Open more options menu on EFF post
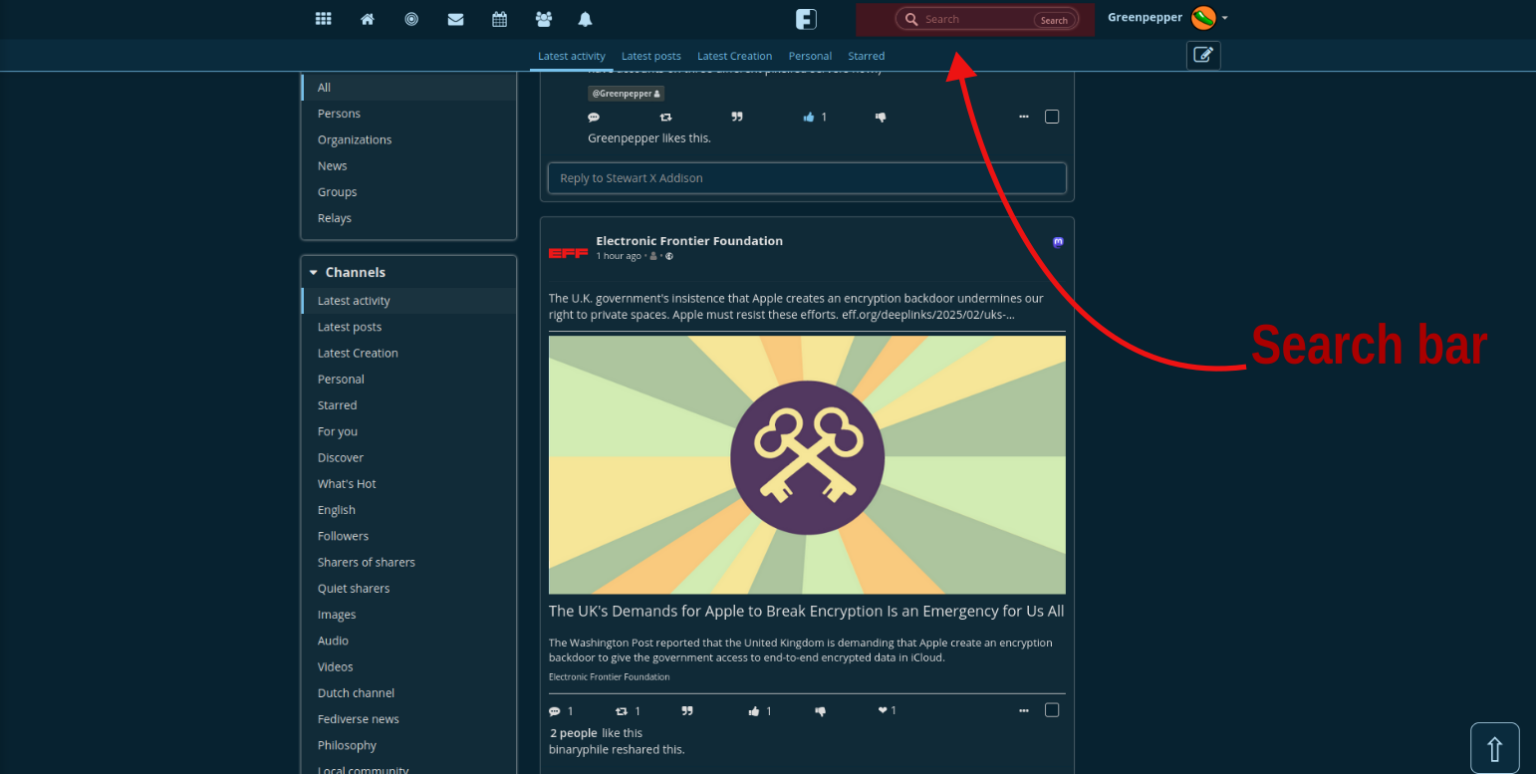This screenshot has height=774, width=1536. coord(1023,710)
